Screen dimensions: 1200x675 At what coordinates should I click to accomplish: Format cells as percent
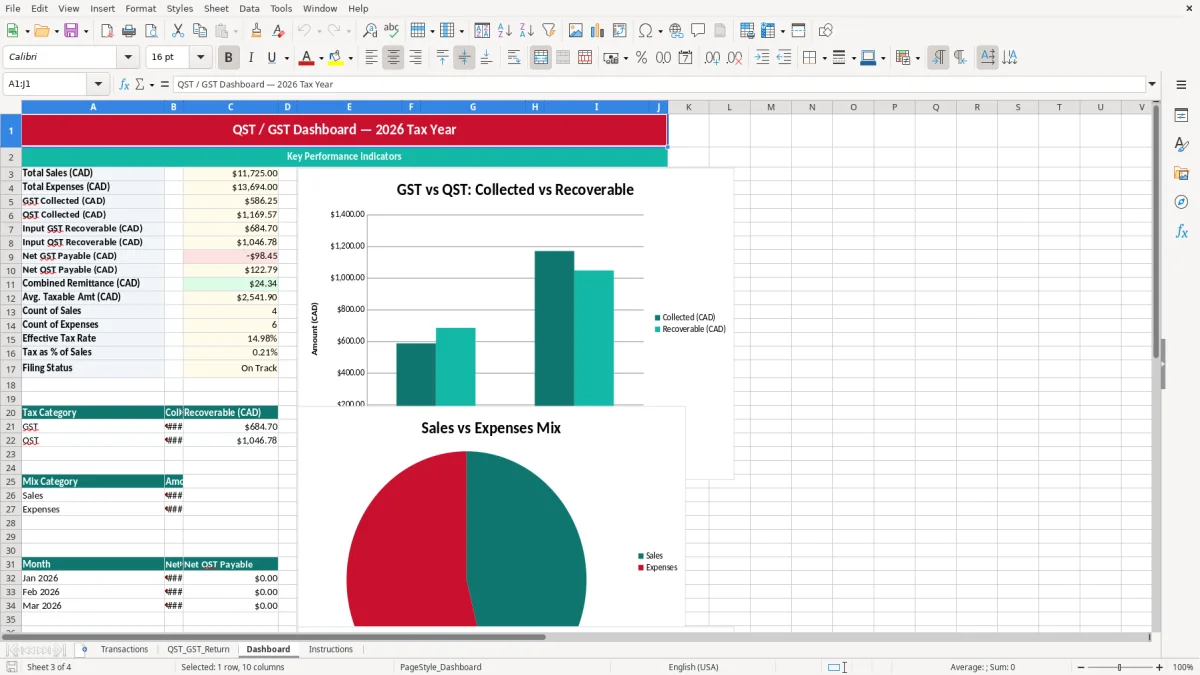pos(641,58)
